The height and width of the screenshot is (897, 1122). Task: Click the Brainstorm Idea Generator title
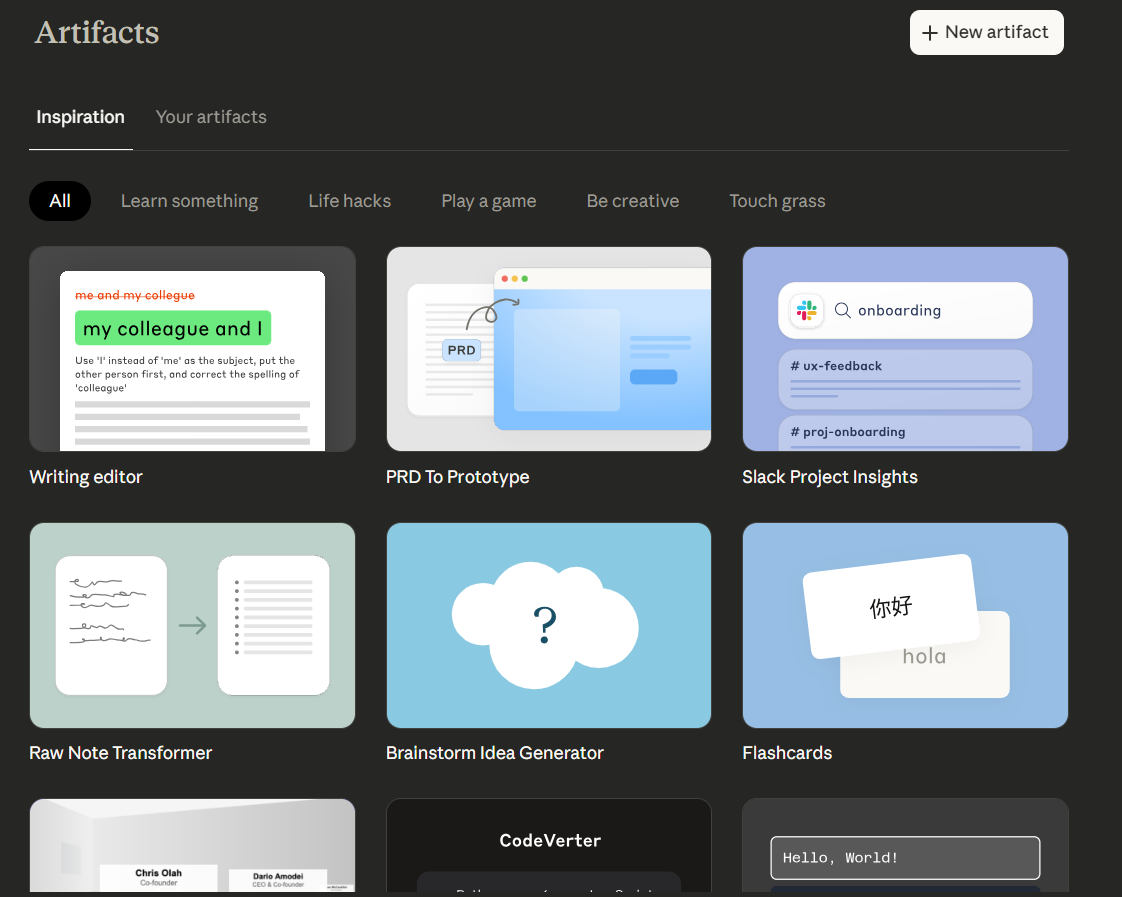[495, 753]
